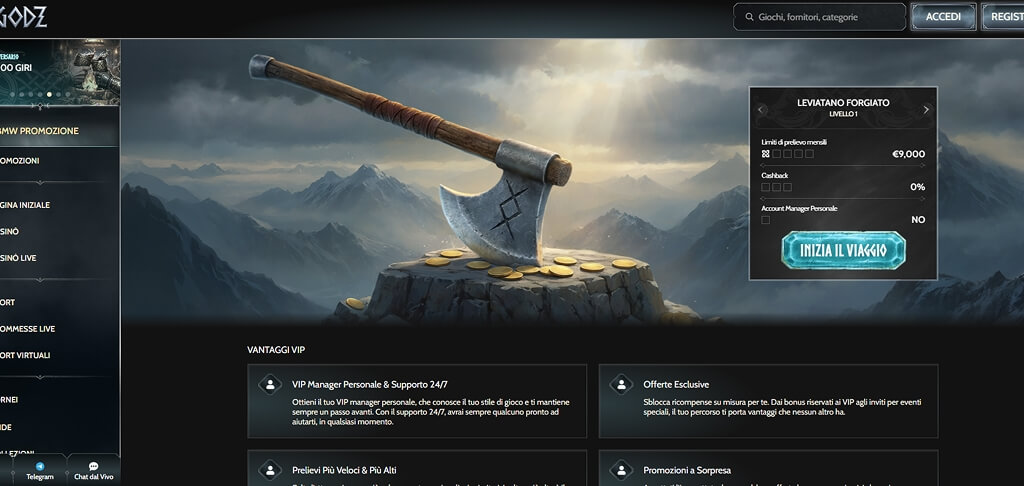Open Telegram via its icon
The height and width of the screenshot is (486, 1024).
coord(40,466)
